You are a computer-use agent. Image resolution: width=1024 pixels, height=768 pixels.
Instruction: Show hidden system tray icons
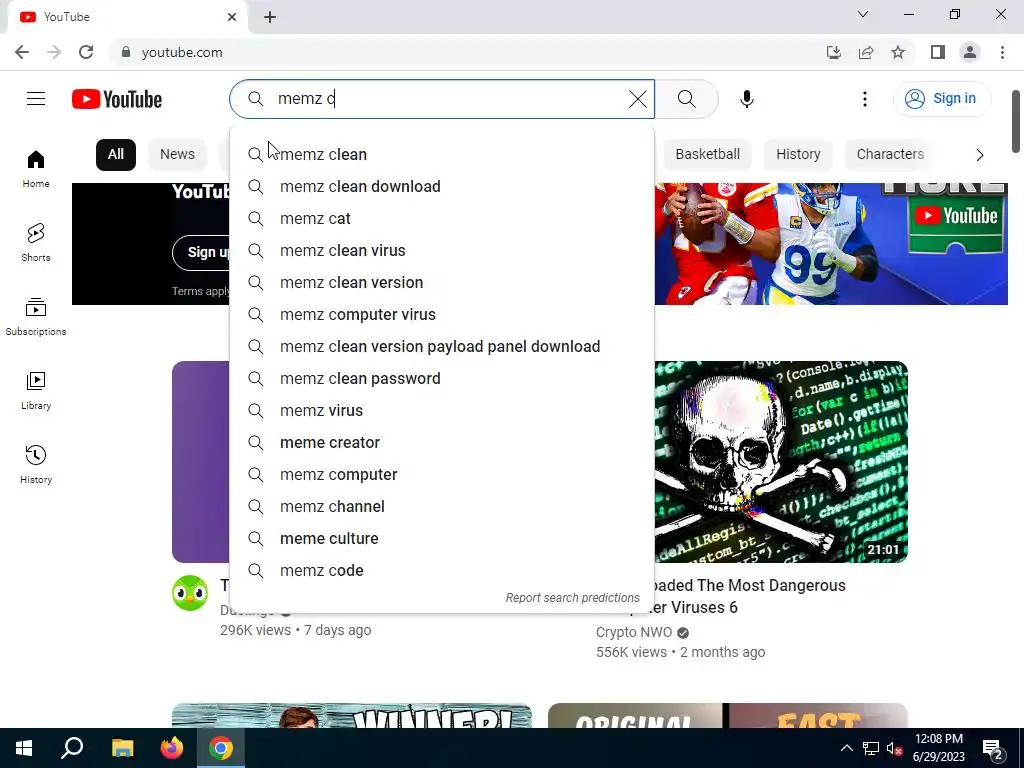point(846,748)
